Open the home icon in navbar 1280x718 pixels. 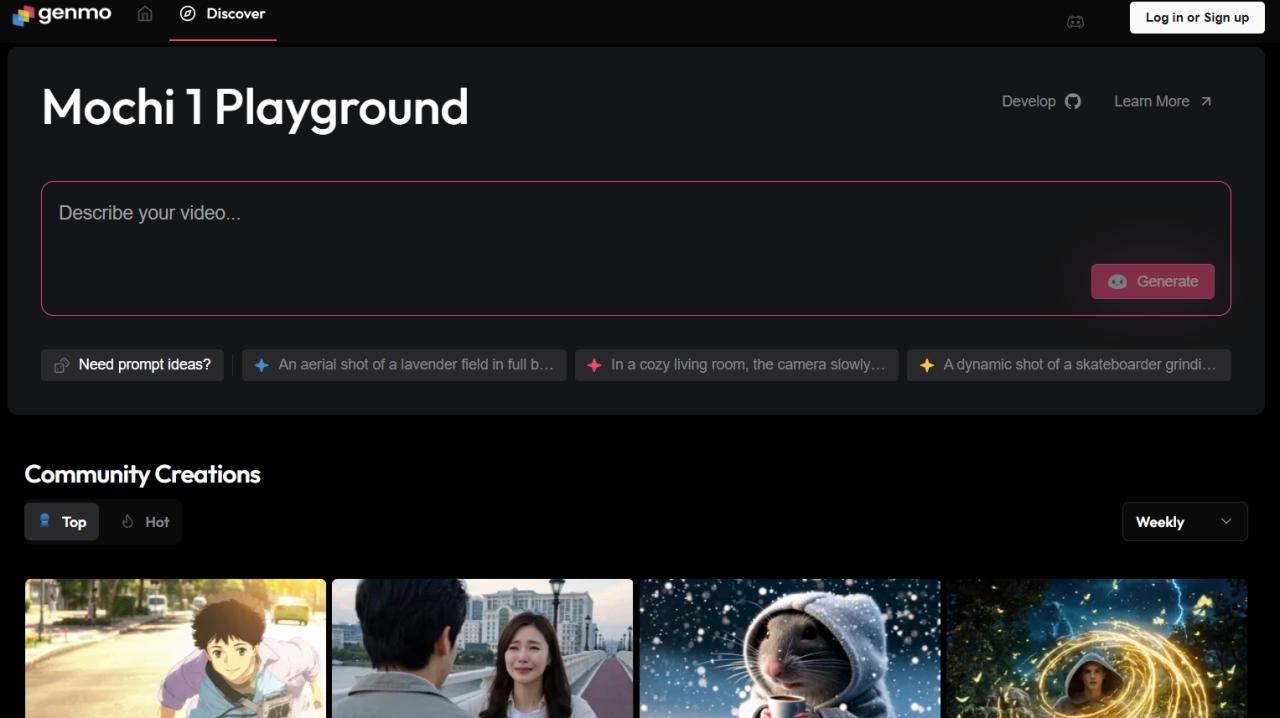pyautogui.click(x=145, y=14)
